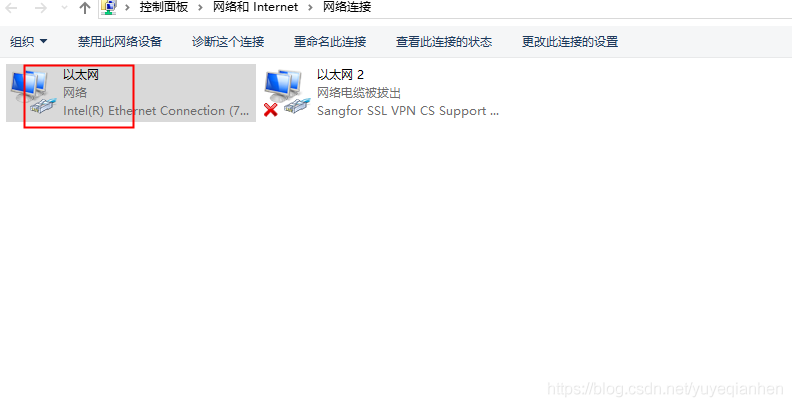Open the 组织 dropdown menu
The image size is (792, 407).
click(28, 41)
